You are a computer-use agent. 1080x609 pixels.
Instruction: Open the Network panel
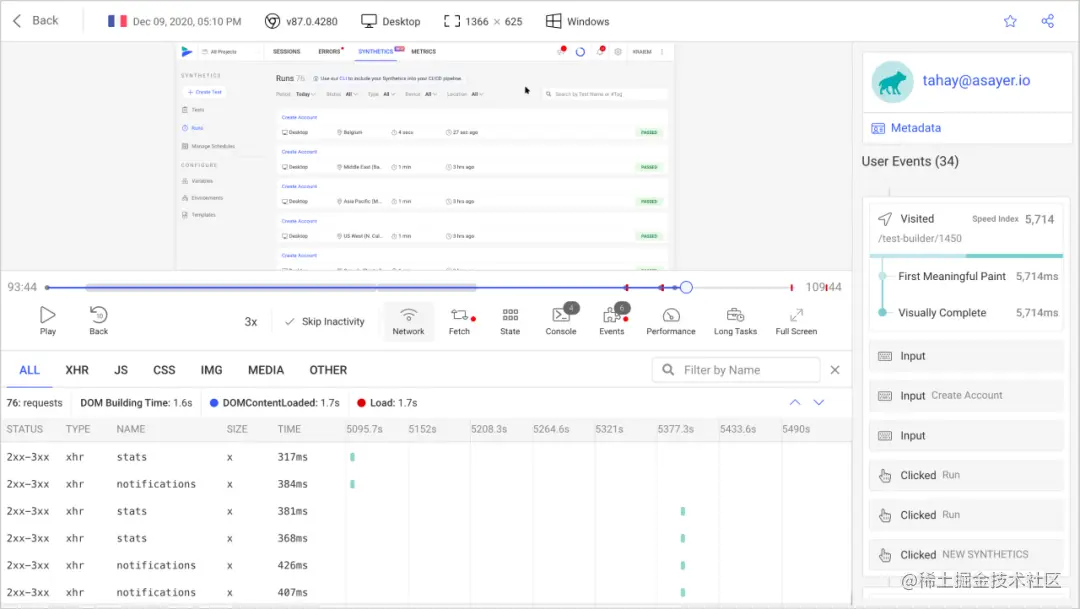point(408,321)
